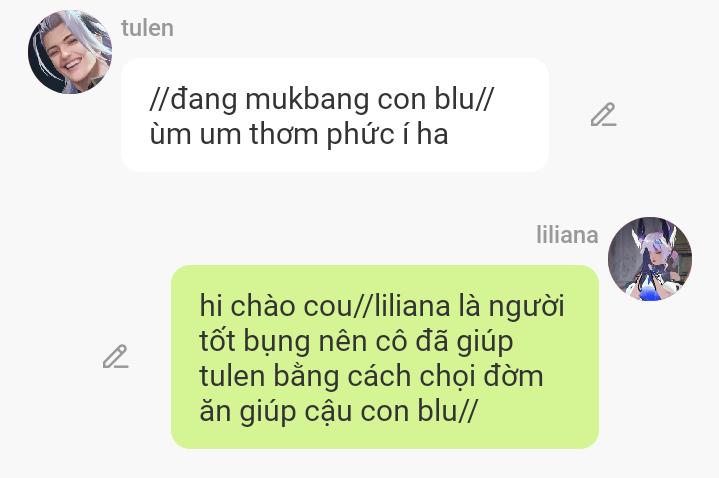Select tulen's white message bubble

point(335,115)
